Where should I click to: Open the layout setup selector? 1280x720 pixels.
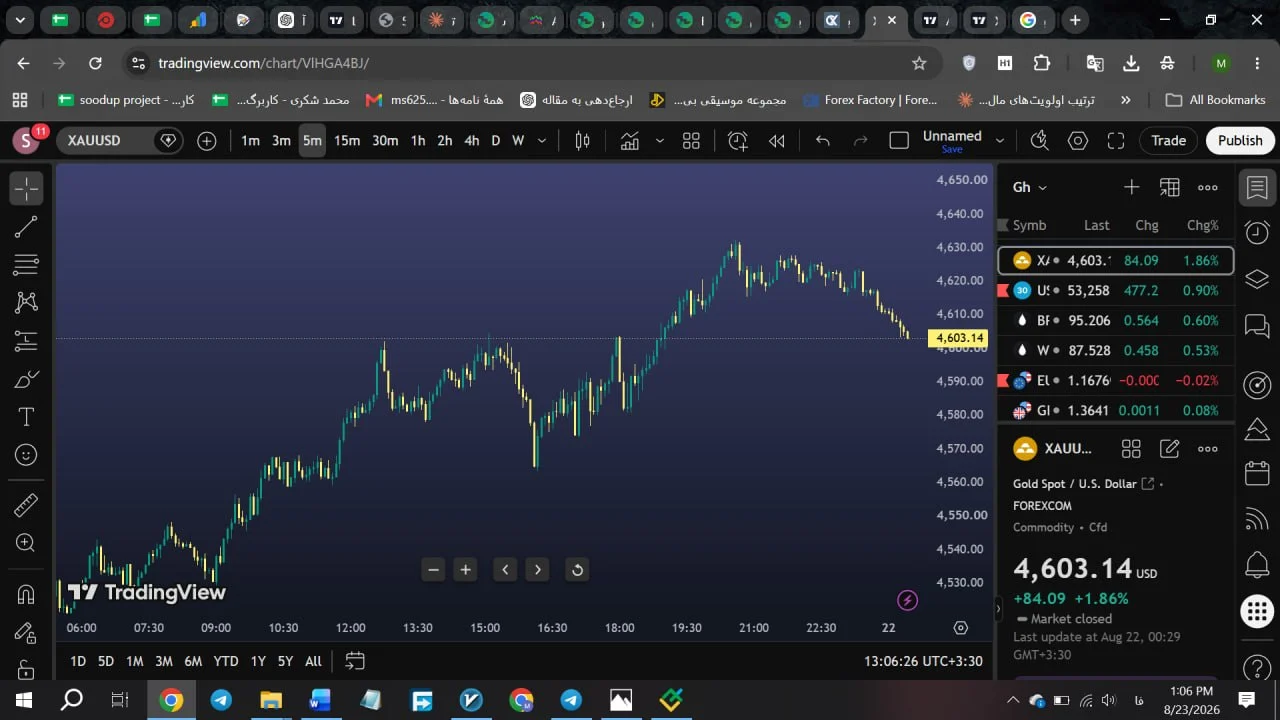899,141
